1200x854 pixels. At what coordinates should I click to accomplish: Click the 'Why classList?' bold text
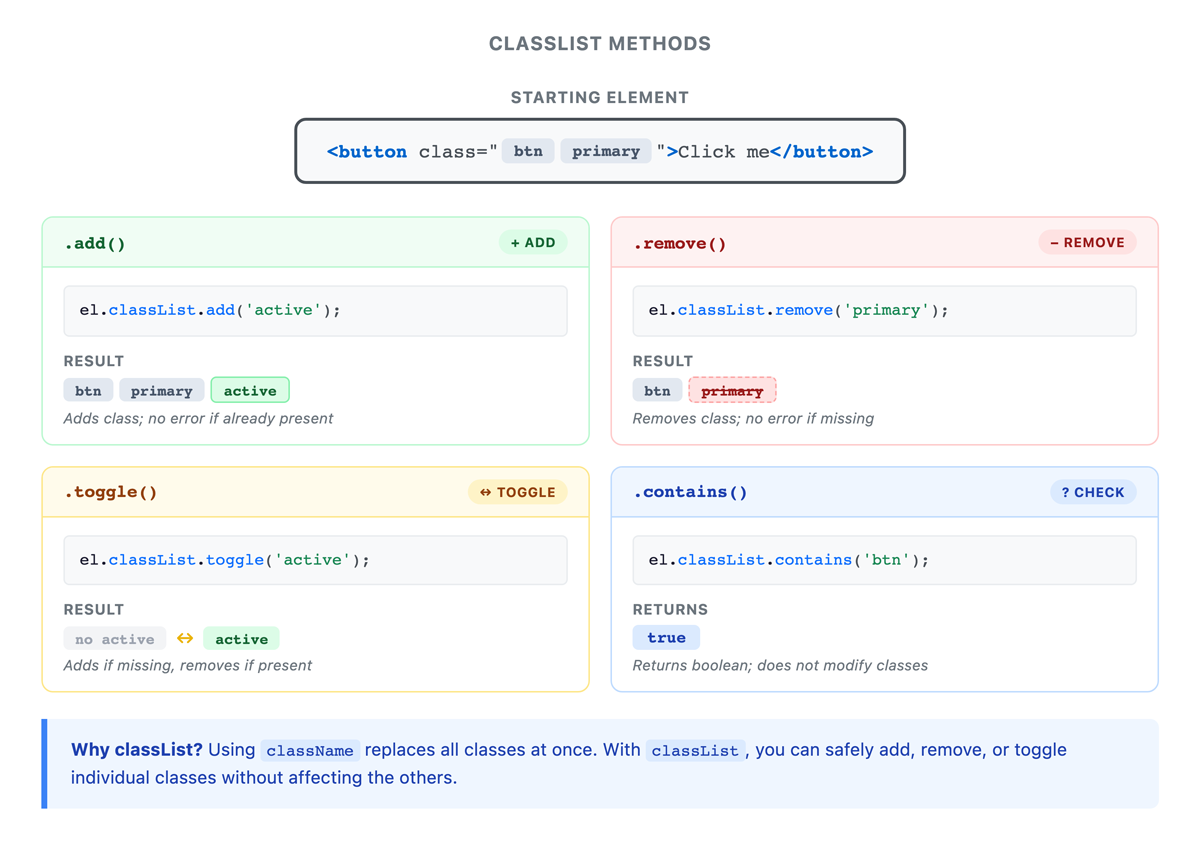tap(137, 750)
